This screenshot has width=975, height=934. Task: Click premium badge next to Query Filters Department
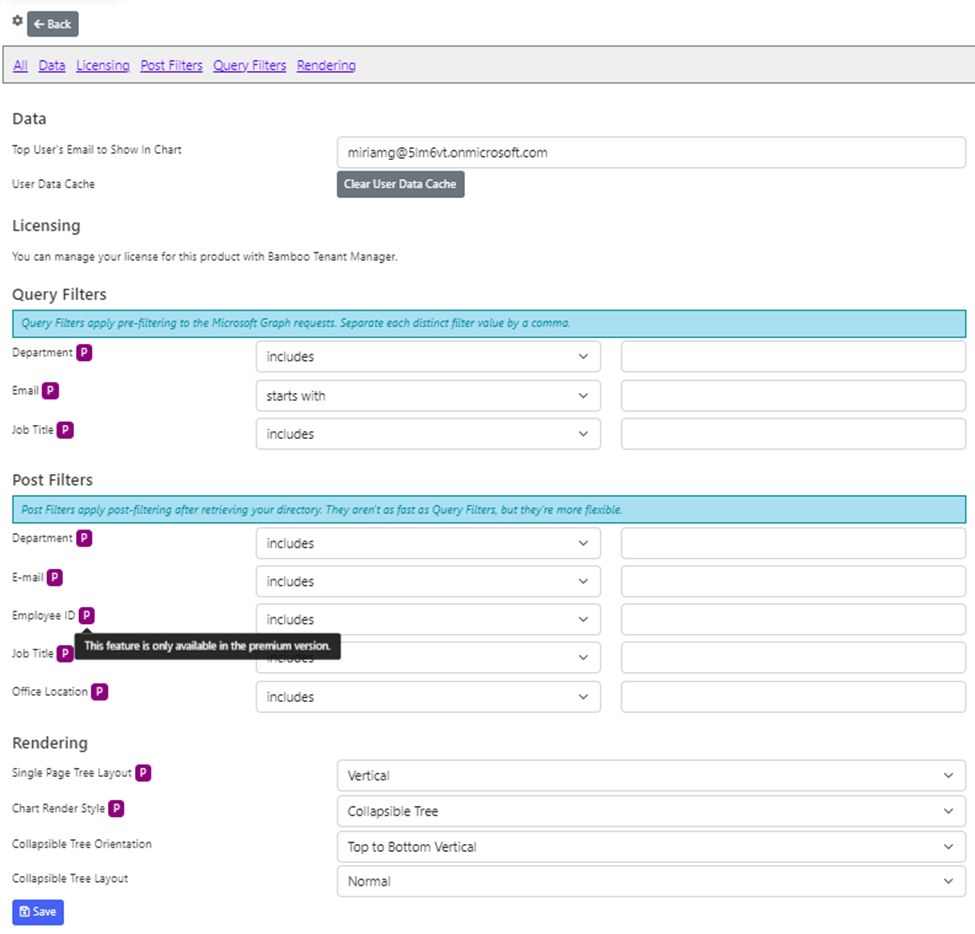point(85,353)
